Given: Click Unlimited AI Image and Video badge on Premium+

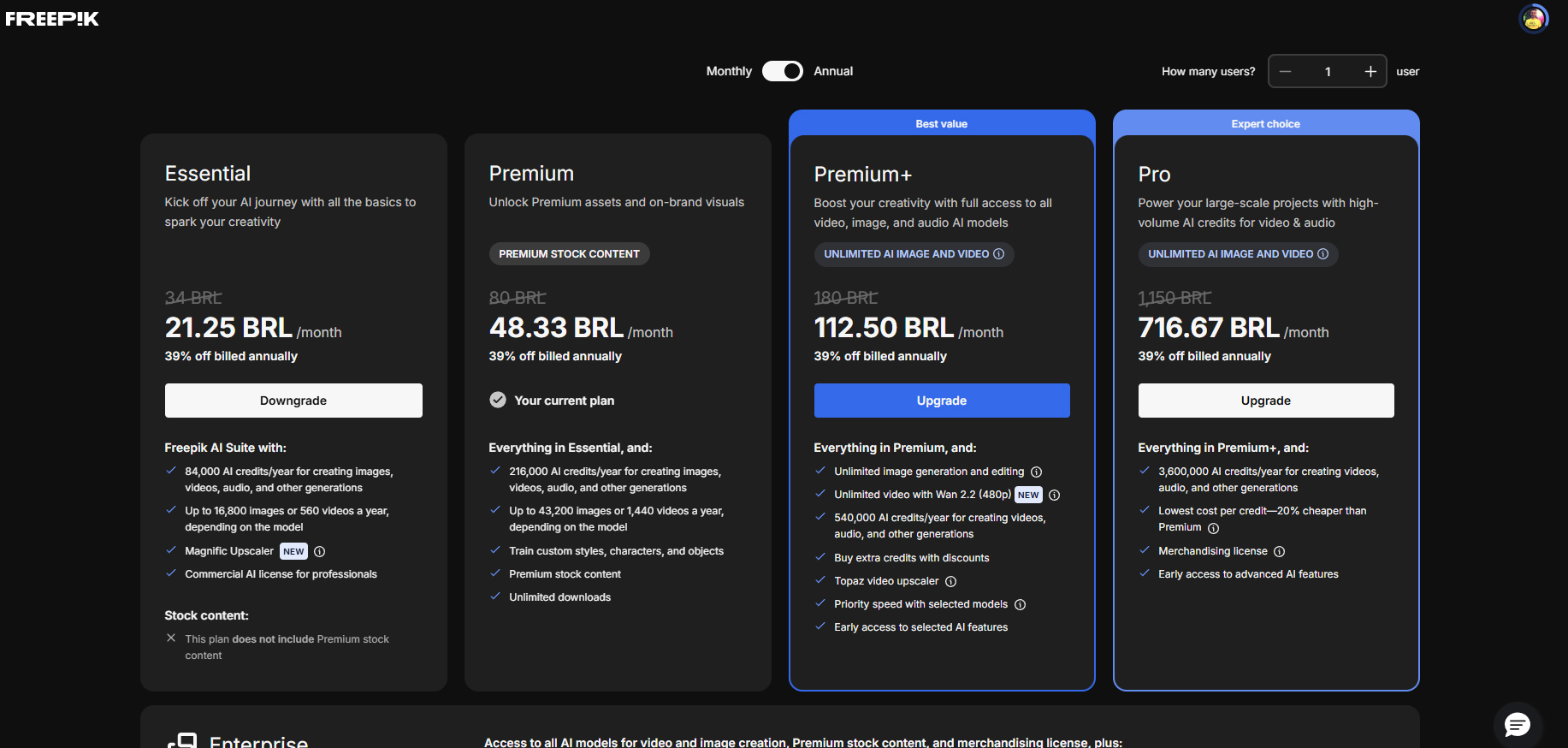Looking at the screenshot, I should [913, 254].
